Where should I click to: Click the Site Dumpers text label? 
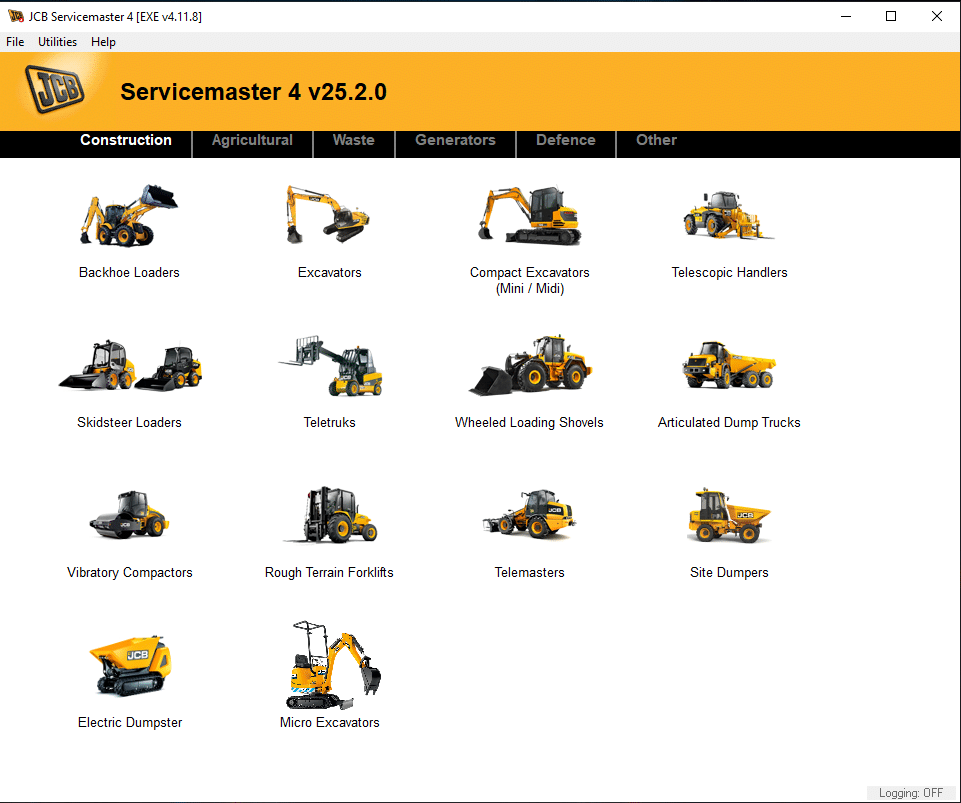(729, 573)
